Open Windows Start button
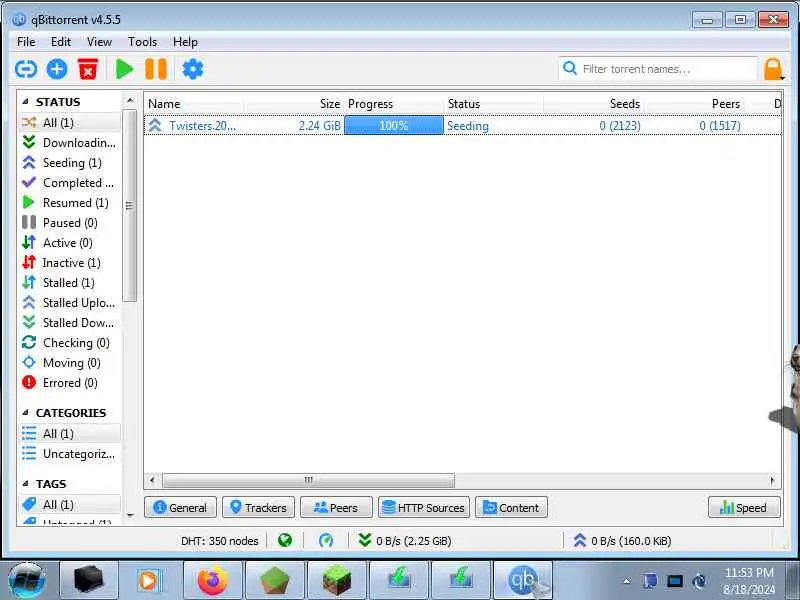 [27, 581]
